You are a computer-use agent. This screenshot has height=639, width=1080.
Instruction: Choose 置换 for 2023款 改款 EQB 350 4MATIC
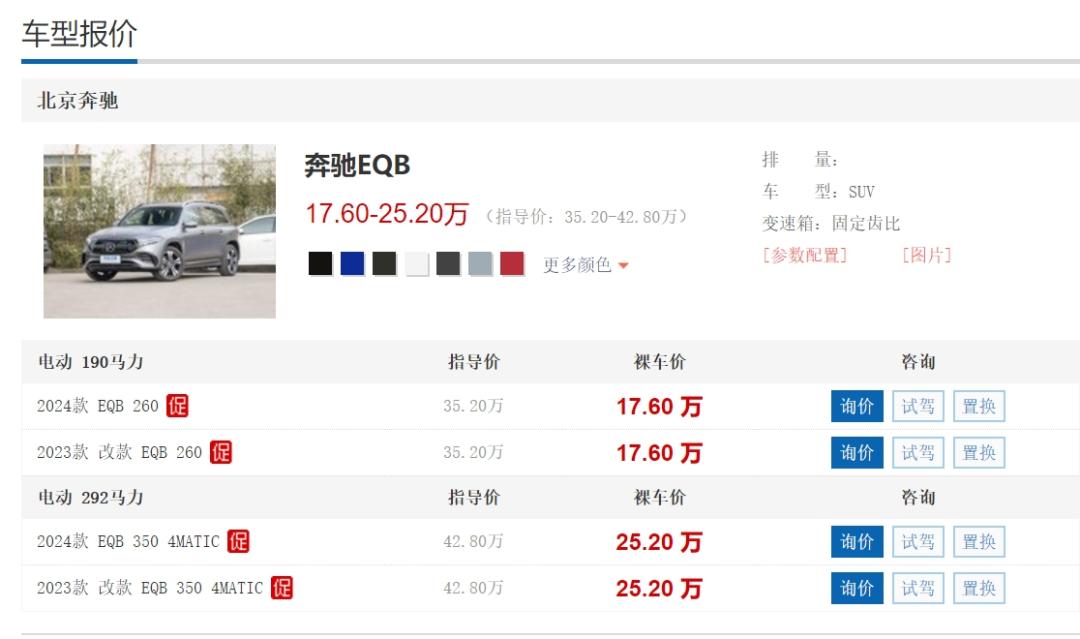pyautogui.click(x=979, y=588)
